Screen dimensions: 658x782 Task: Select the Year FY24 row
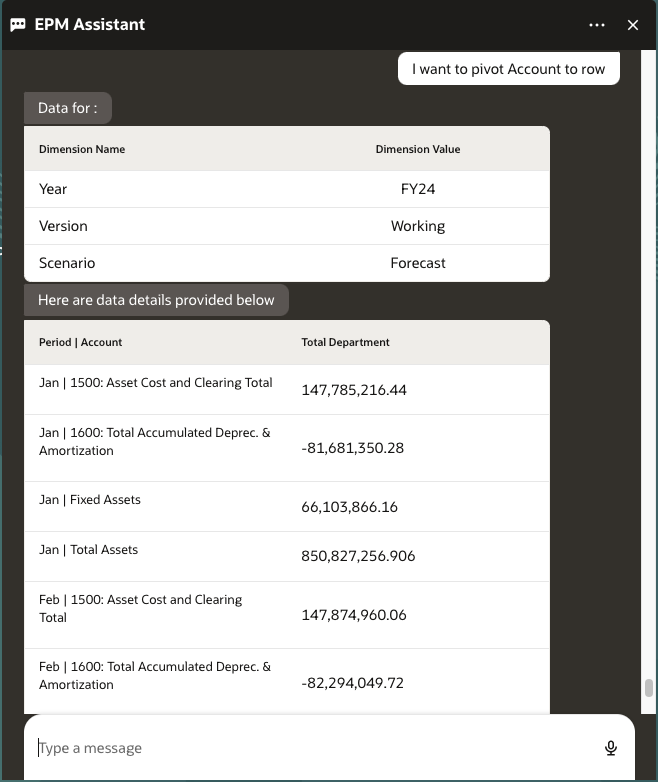[x=286, y=189]
